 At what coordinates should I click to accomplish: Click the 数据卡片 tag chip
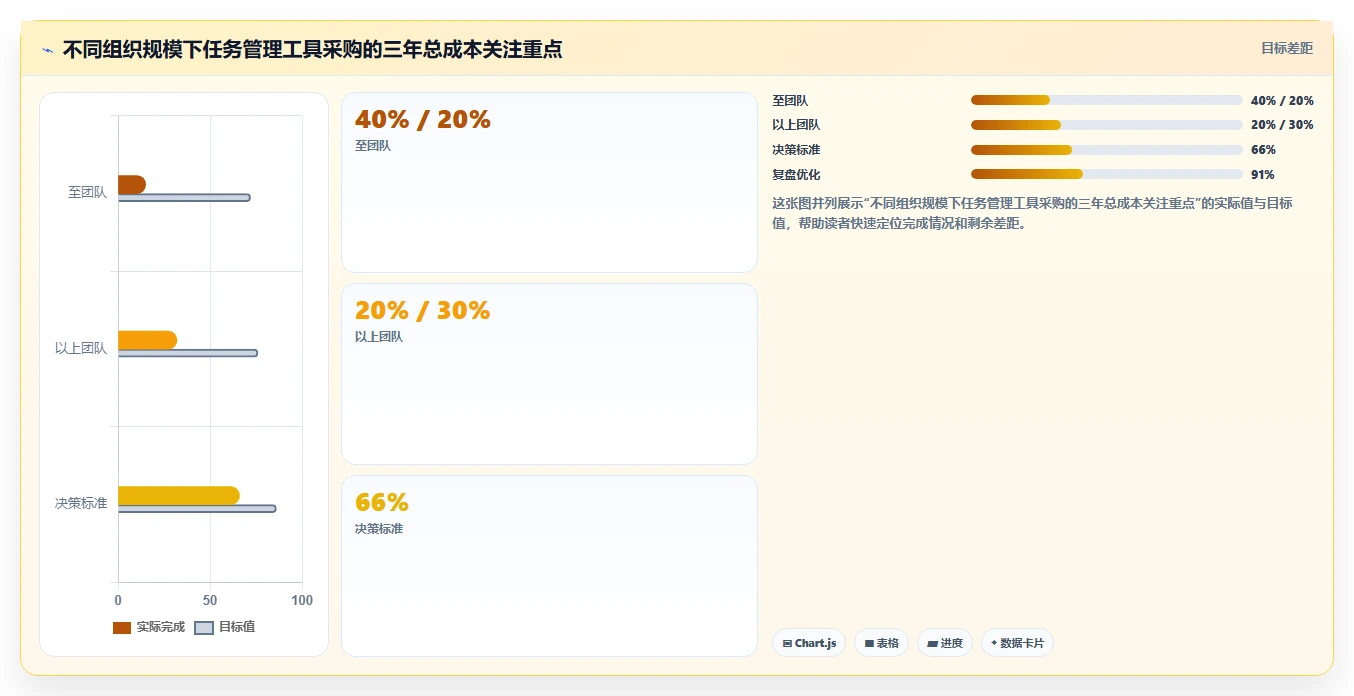point(1017,643)
